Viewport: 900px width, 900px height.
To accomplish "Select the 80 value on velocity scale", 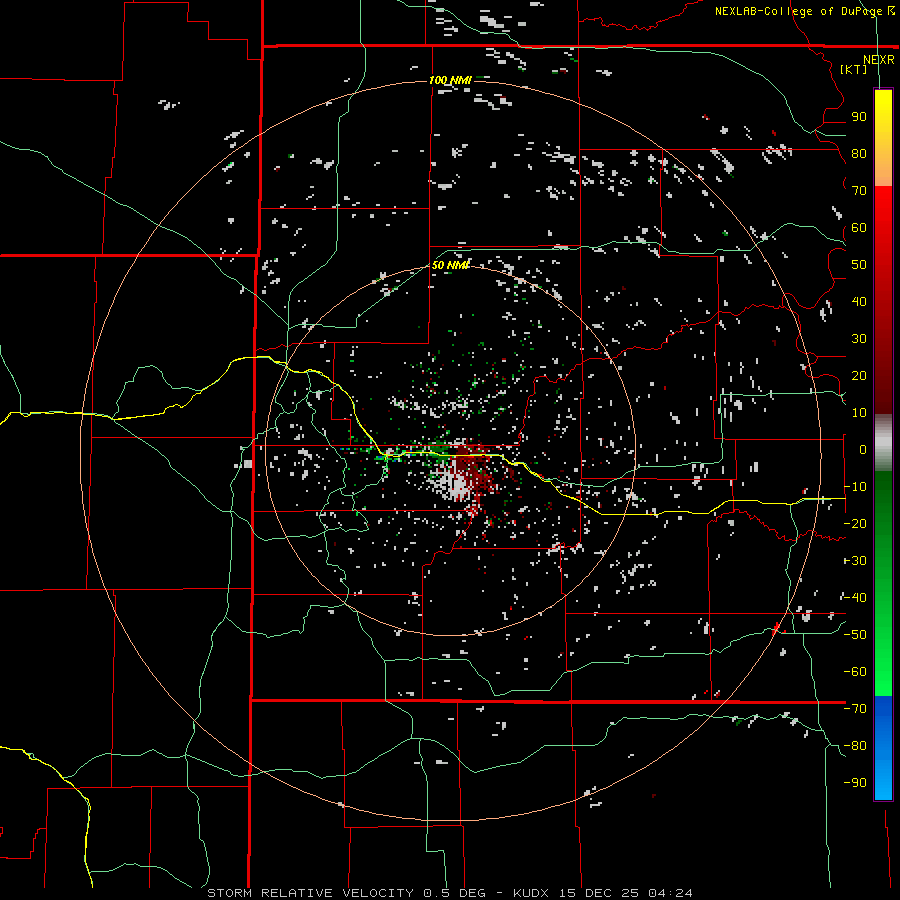I will tap(859, 154).
